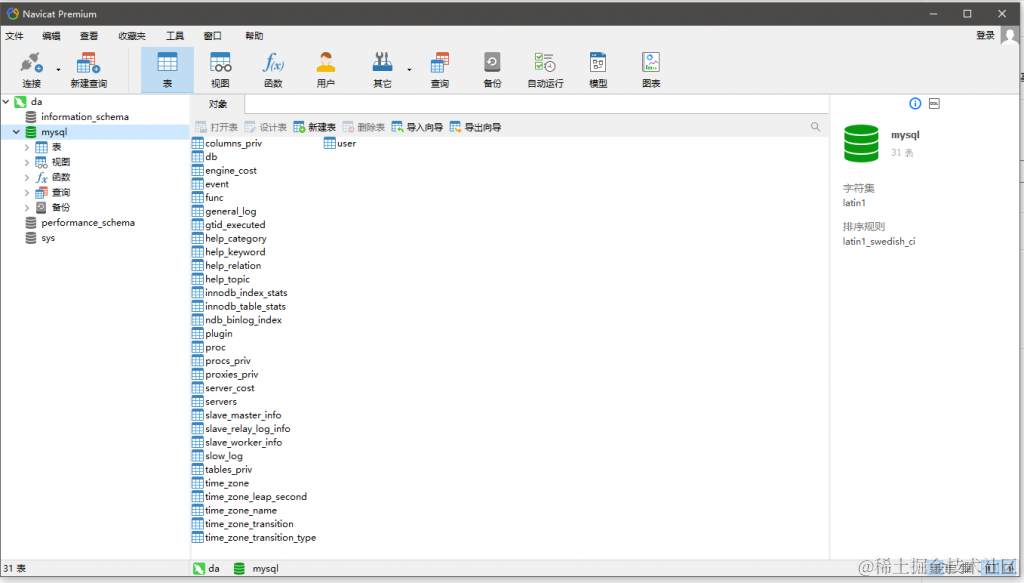Select the 'slave_relay_log_info' table
This screenshot has height=583, width=1024.
click(248, 428)
